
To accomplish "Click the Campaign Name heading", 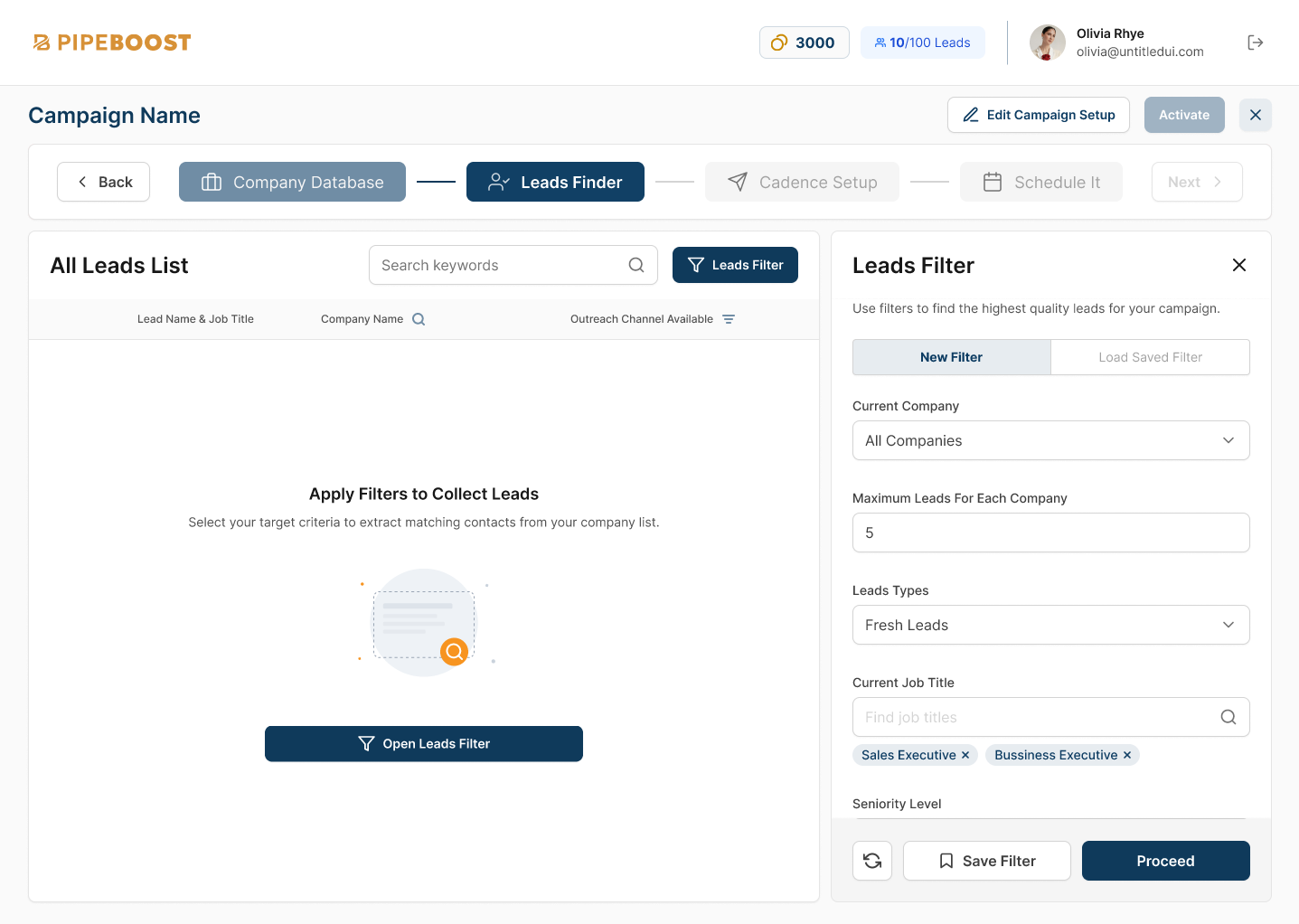I will click(115, 115).
